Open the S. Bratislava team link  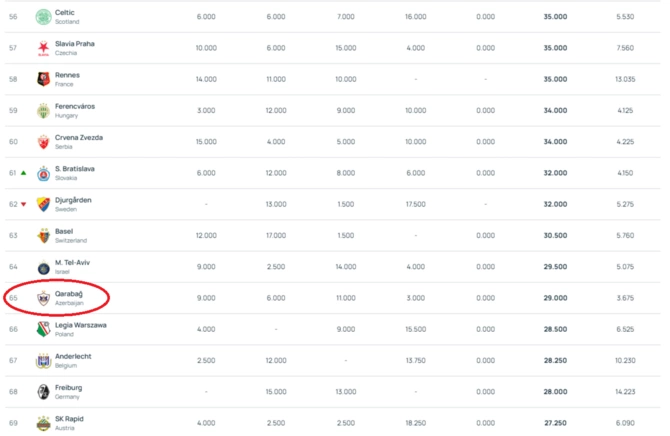75,169
